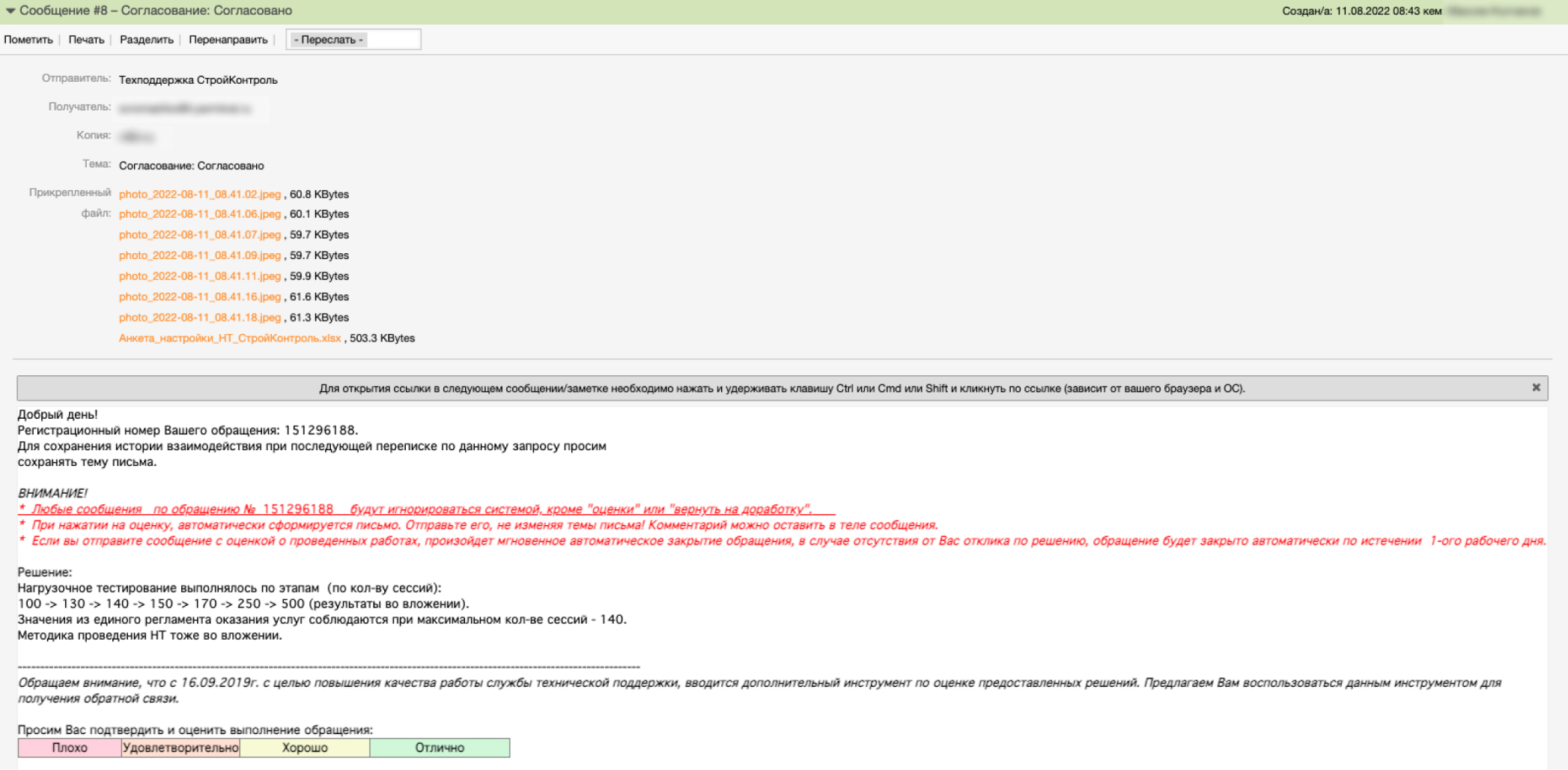1568x770 pixels.
Task: Open the Анкета_настройки_НТ_СтройКонтроль.xlsx file
Action: [x=229, y=339]
